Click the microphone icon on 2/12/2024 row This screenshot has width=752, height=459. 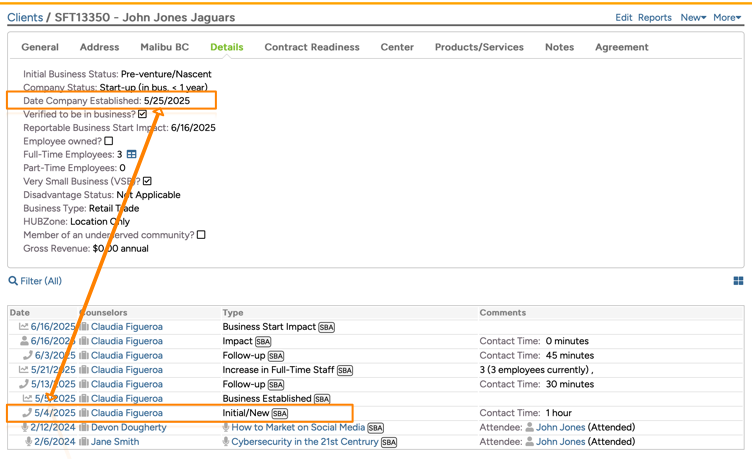[26, 427]
